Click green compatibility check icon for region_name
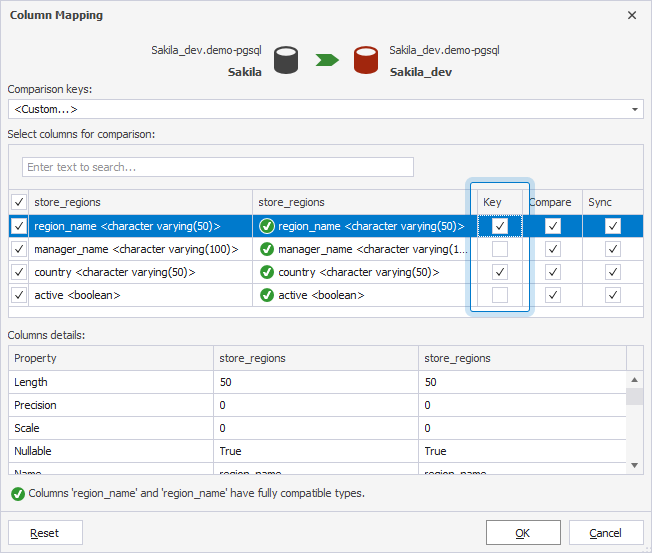652x553 pixels. (267, 226)
